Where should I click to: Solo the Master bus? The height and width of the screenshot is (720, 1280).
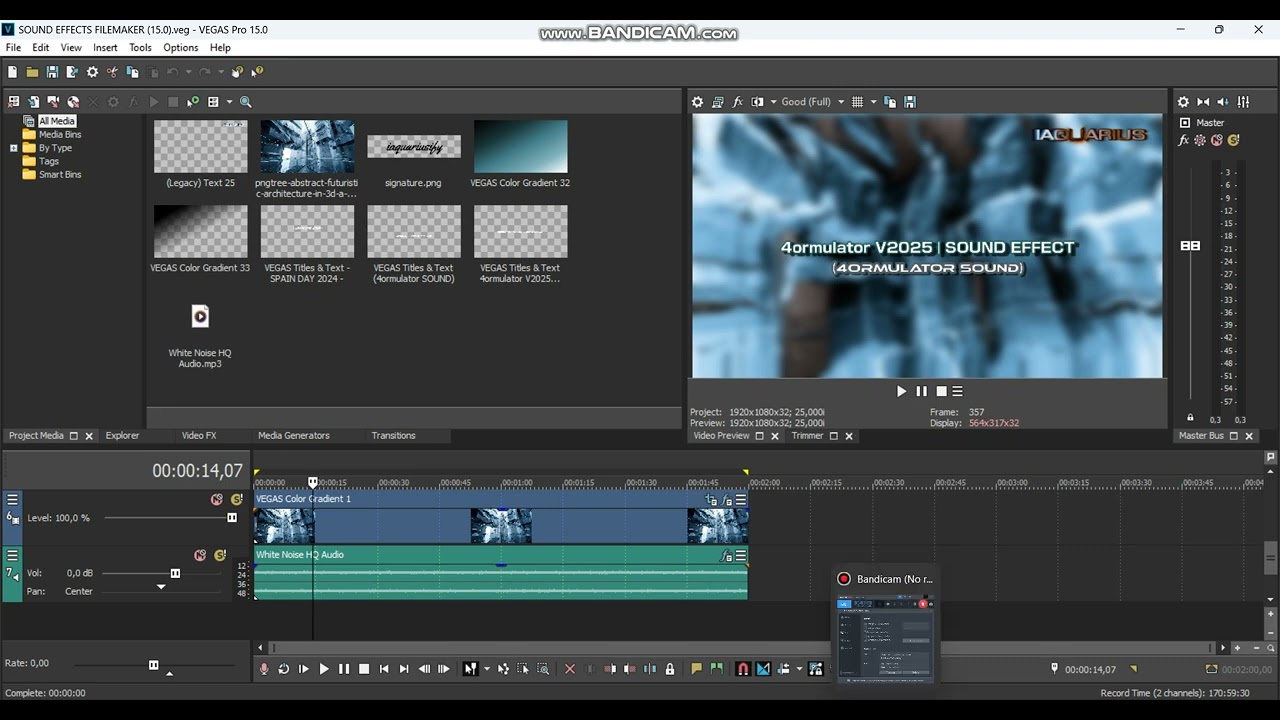(x=1233, y=141)
